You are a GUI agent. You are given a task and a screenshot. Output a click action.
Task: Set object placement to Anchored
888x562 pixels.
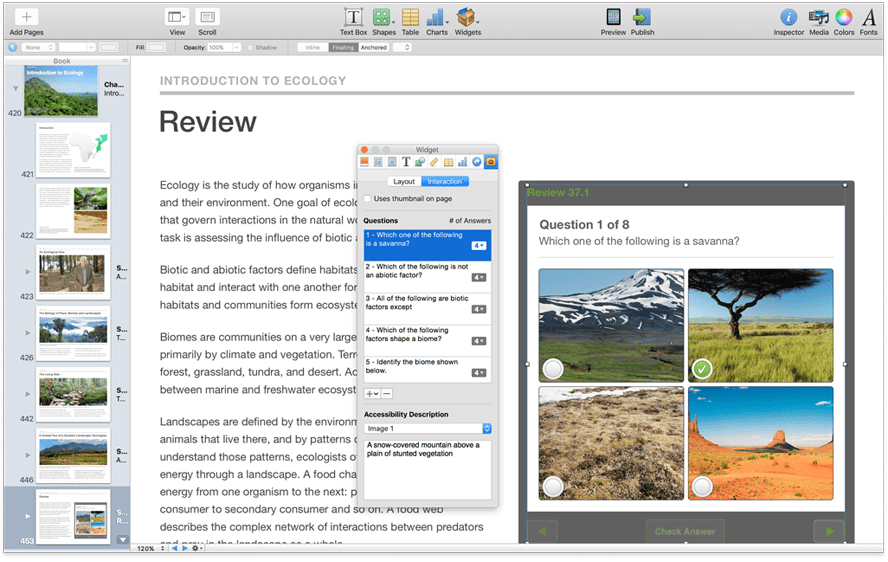click(374, 48)
